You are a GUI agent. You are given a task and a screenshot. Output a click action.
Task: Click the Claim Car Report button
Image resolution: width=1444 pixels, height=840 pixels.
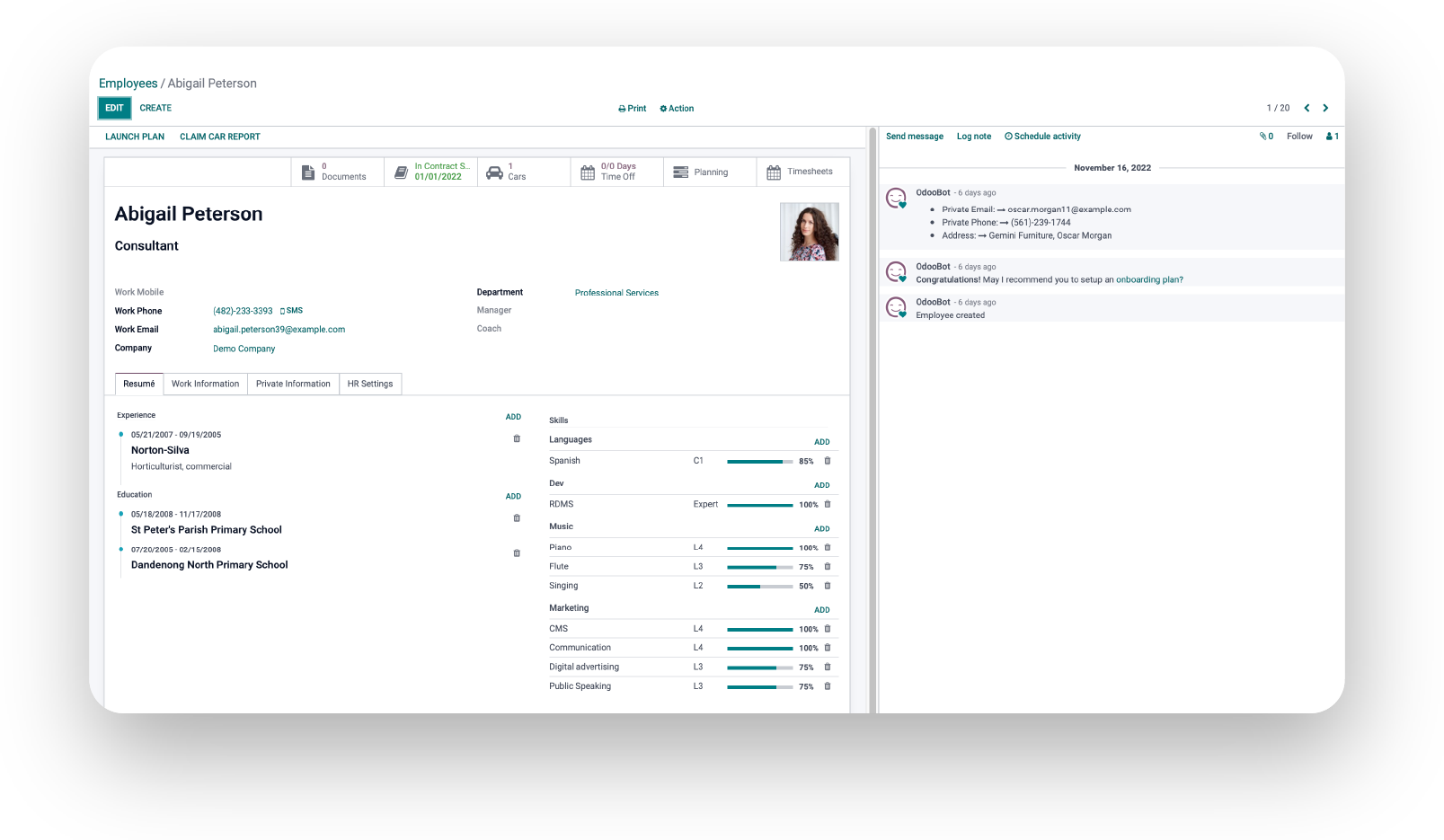219,136
